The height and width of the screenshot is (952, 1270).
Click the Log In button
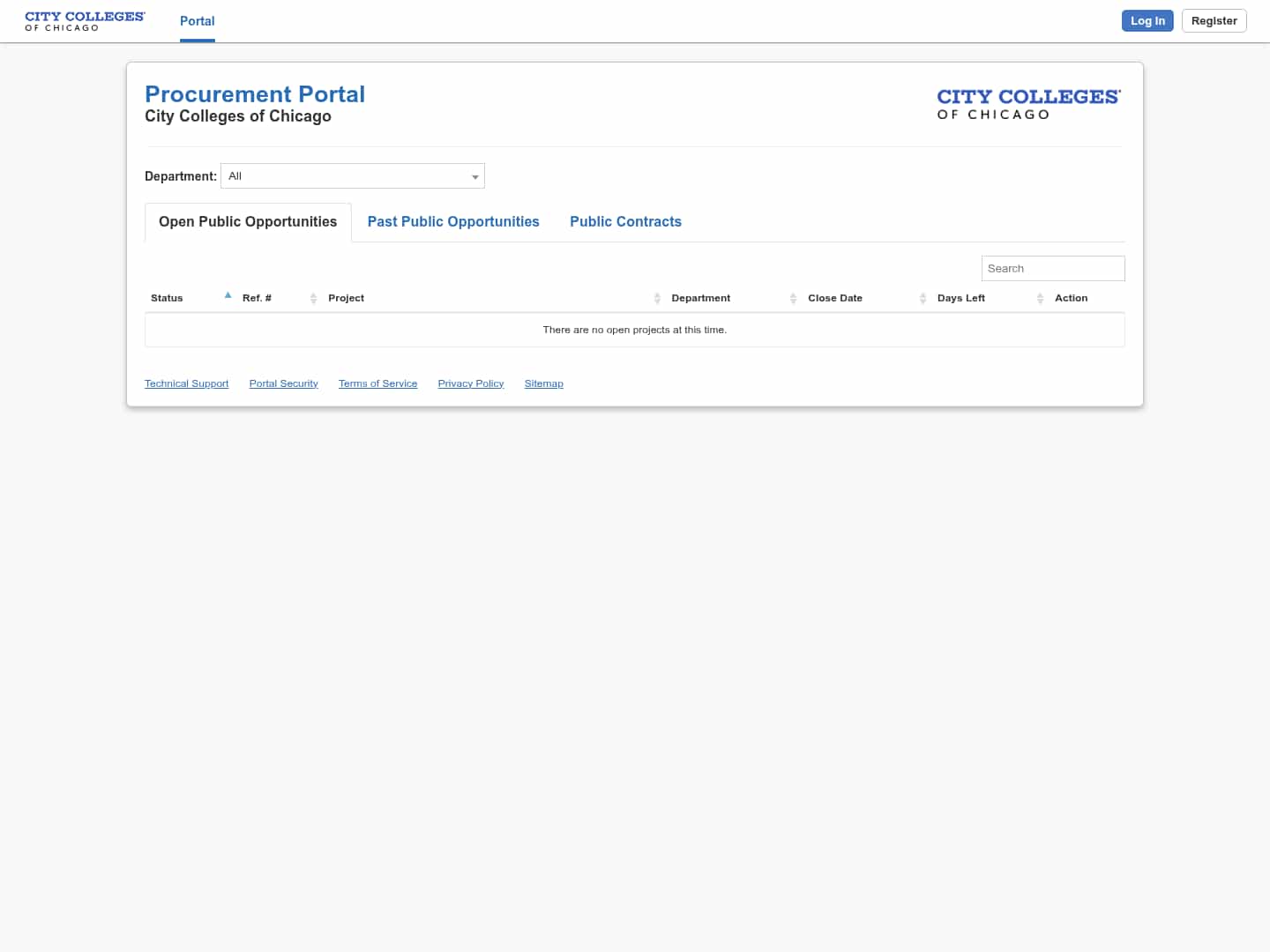tap(1147, 20)
